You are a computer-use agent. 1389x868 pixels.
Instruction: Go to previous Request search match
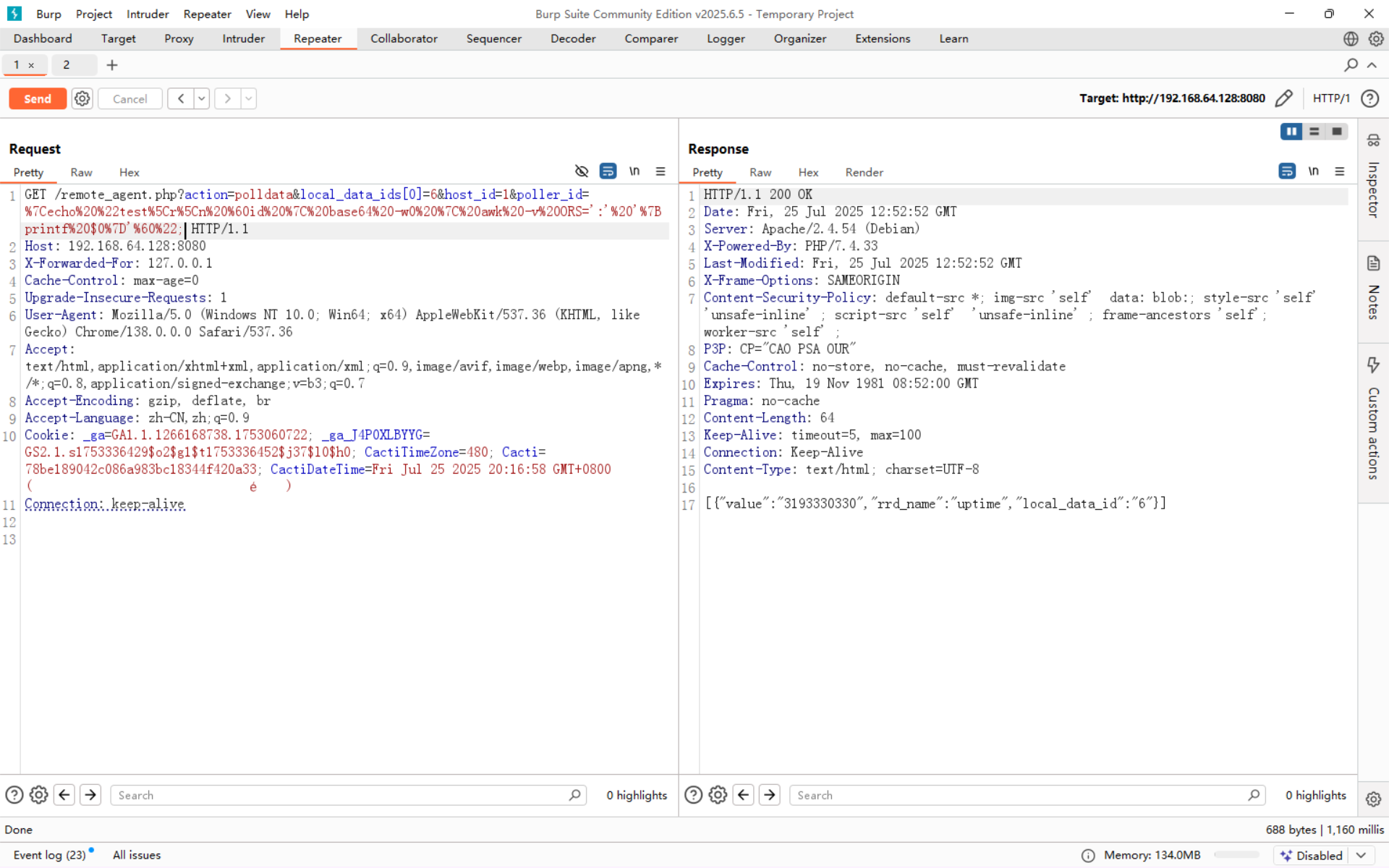64,795
